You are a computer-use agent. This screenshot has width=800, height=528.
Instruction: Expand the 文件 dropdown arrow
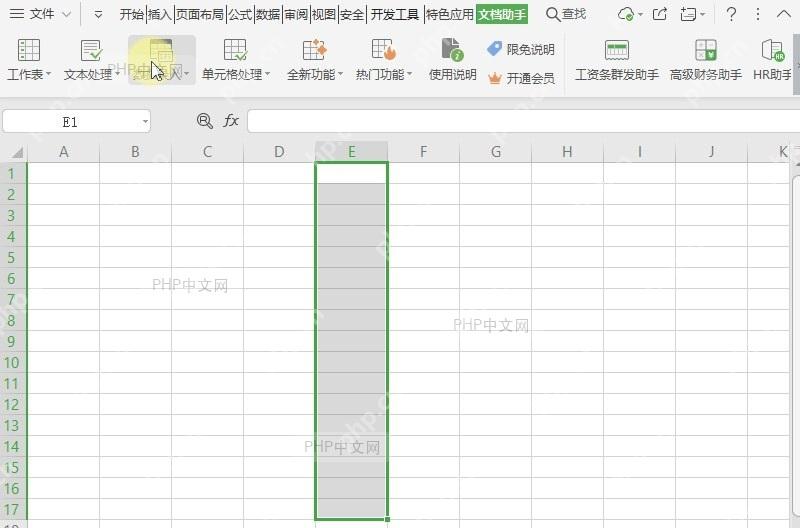pos(66,15)
